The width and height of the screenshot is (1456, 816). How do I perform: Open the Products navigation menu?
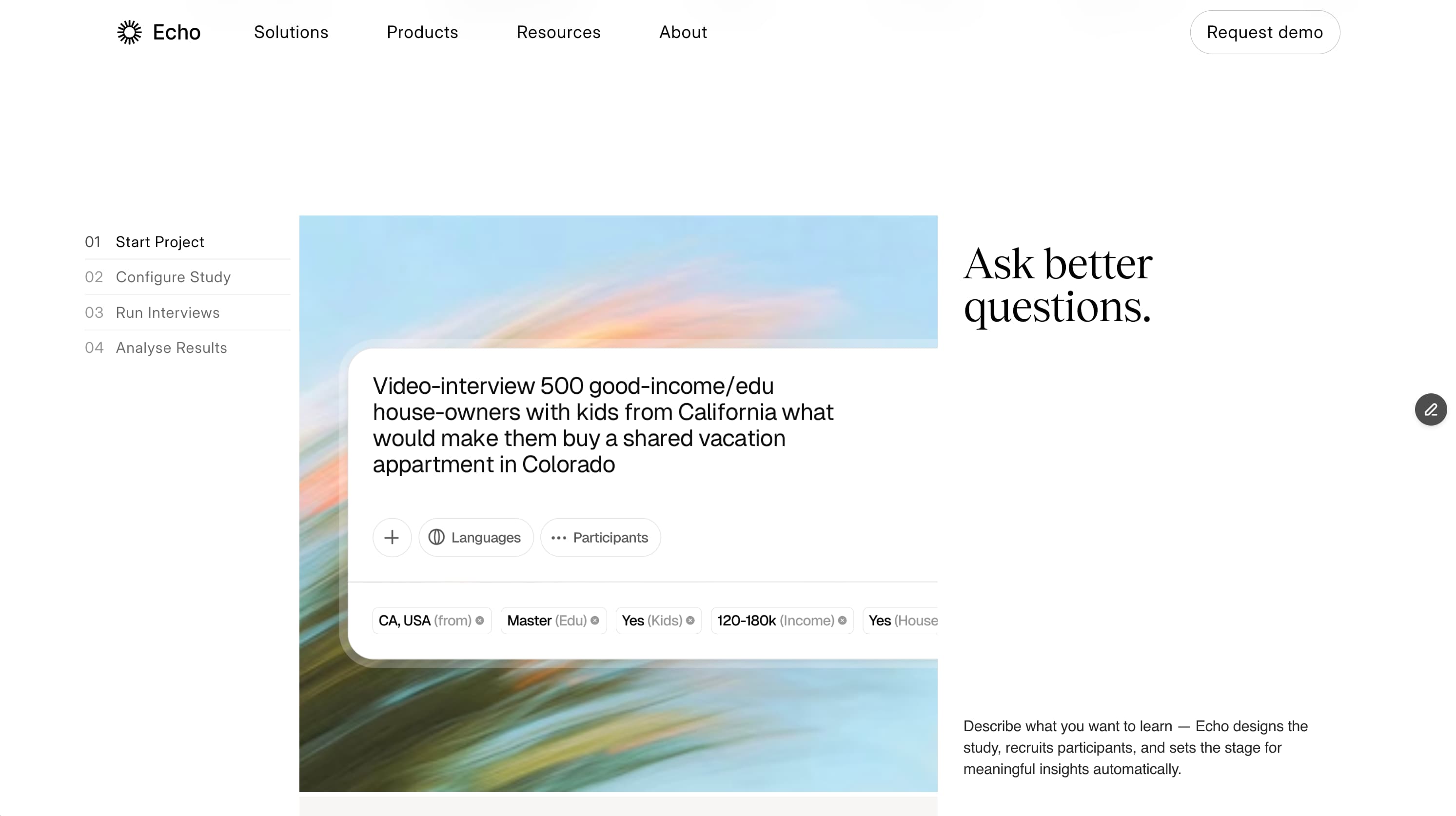[x=422, y=32]
